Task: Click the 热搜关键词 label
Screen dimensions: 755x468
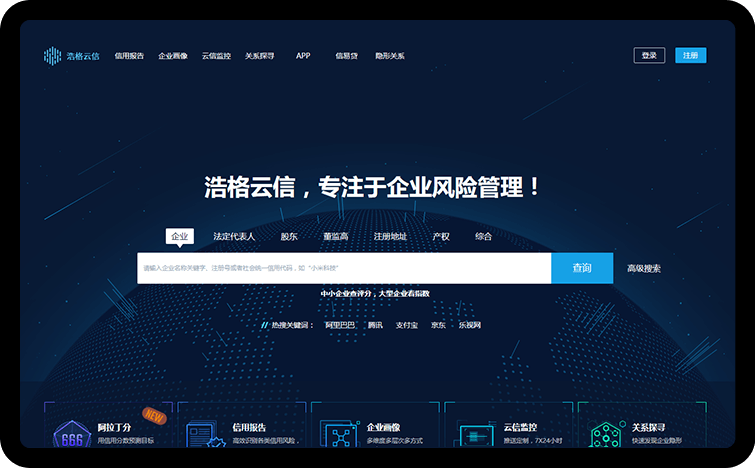Action: 292,325
